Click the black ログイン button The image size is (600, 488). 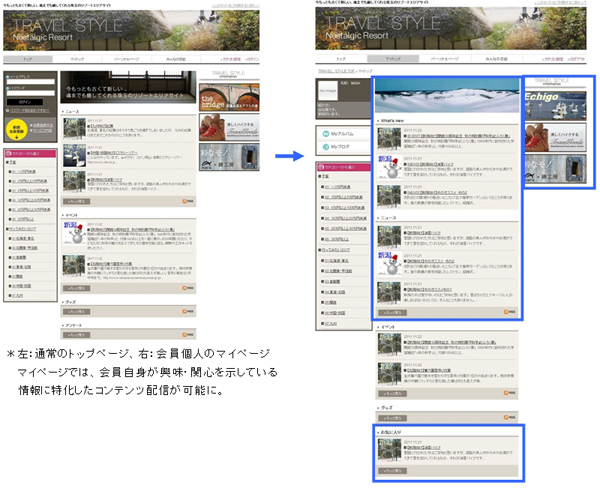click(25, 102)
